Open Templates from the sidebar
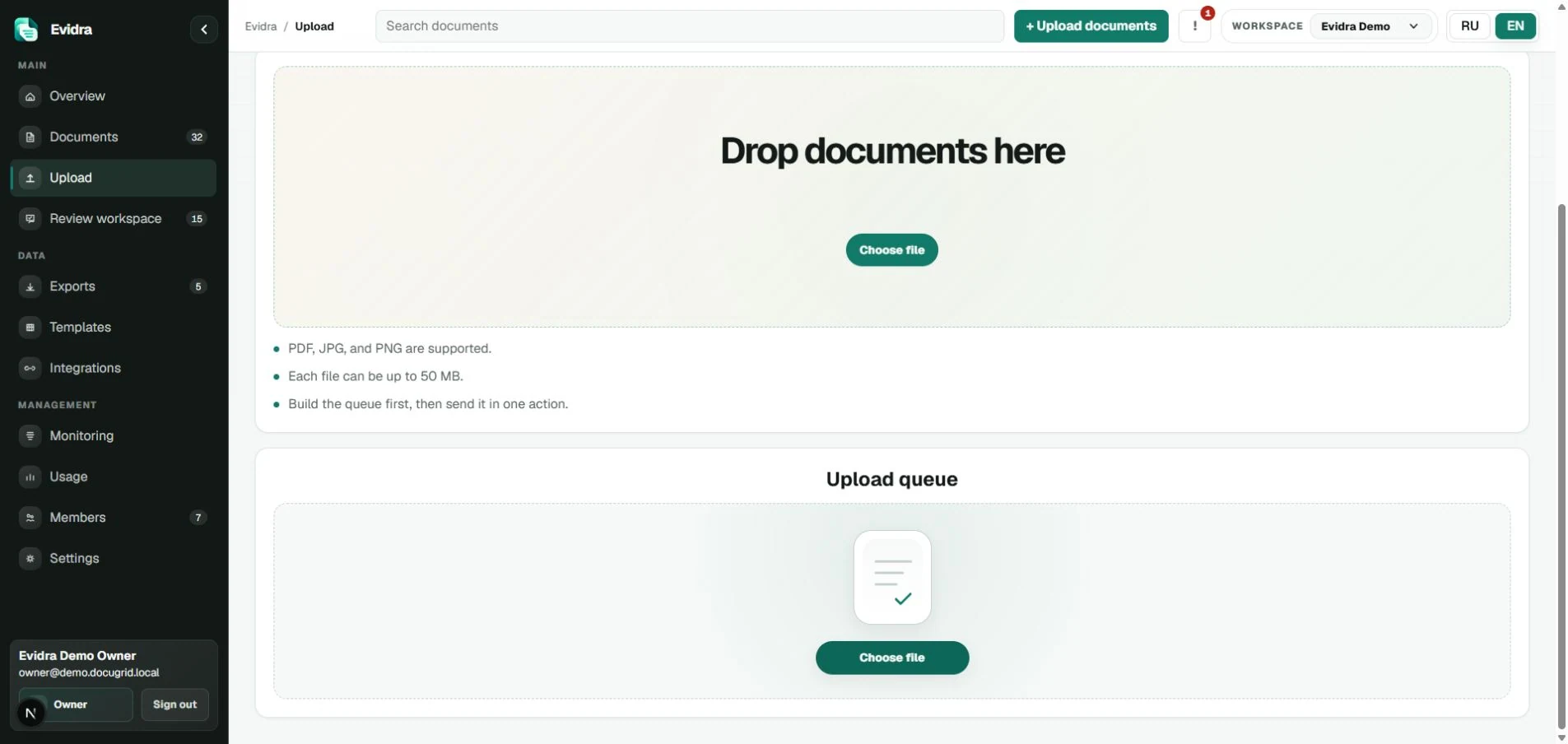 pyautogui.click(x=113, y=328)
